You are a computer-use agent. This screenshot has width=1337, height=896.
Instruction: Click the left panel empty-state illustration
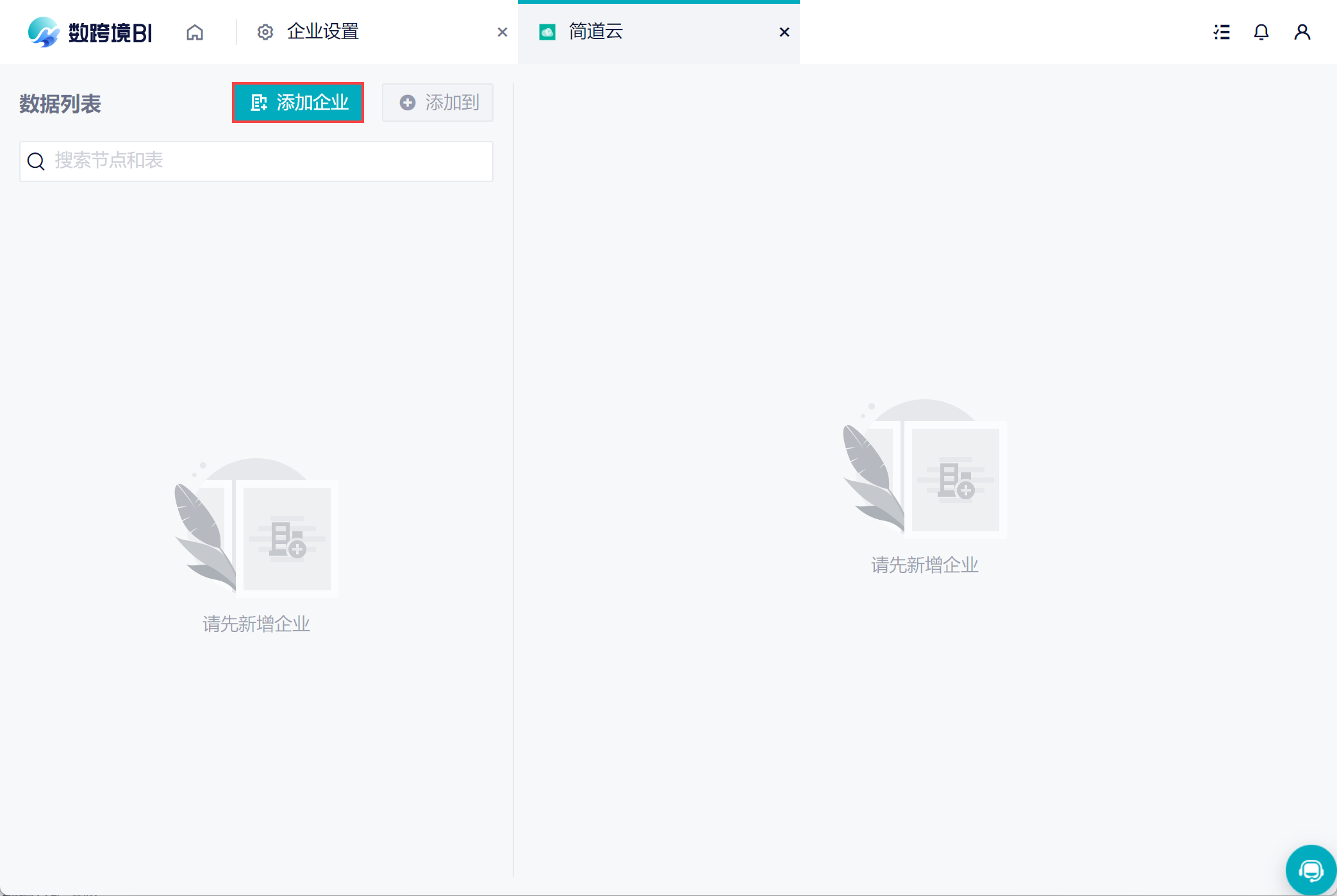256,529
